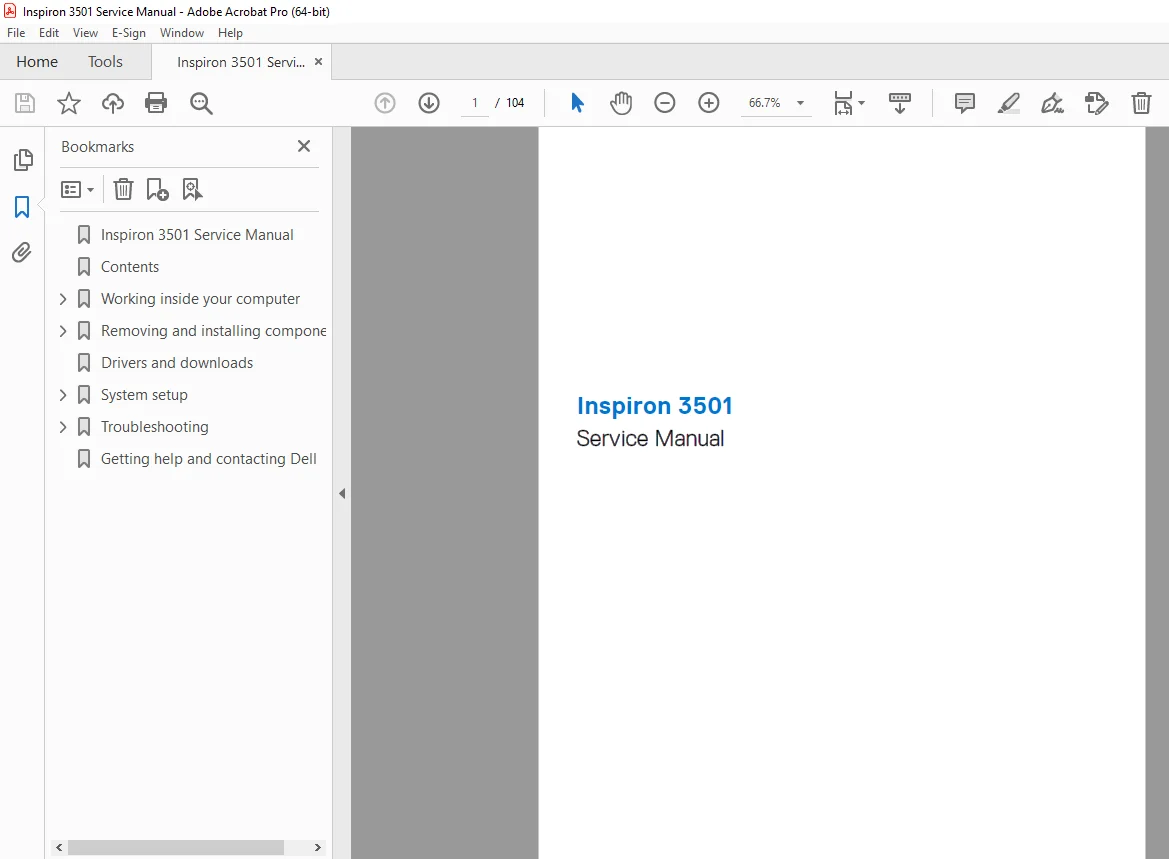Click the Save file icon
The width and height of the screenshot is (1169, 859).
25,103
